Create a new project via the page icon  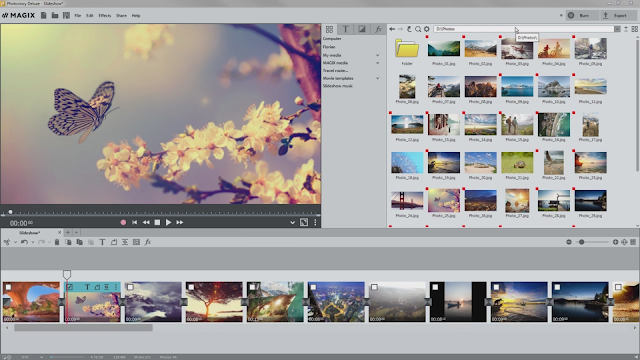coord(44,16)
